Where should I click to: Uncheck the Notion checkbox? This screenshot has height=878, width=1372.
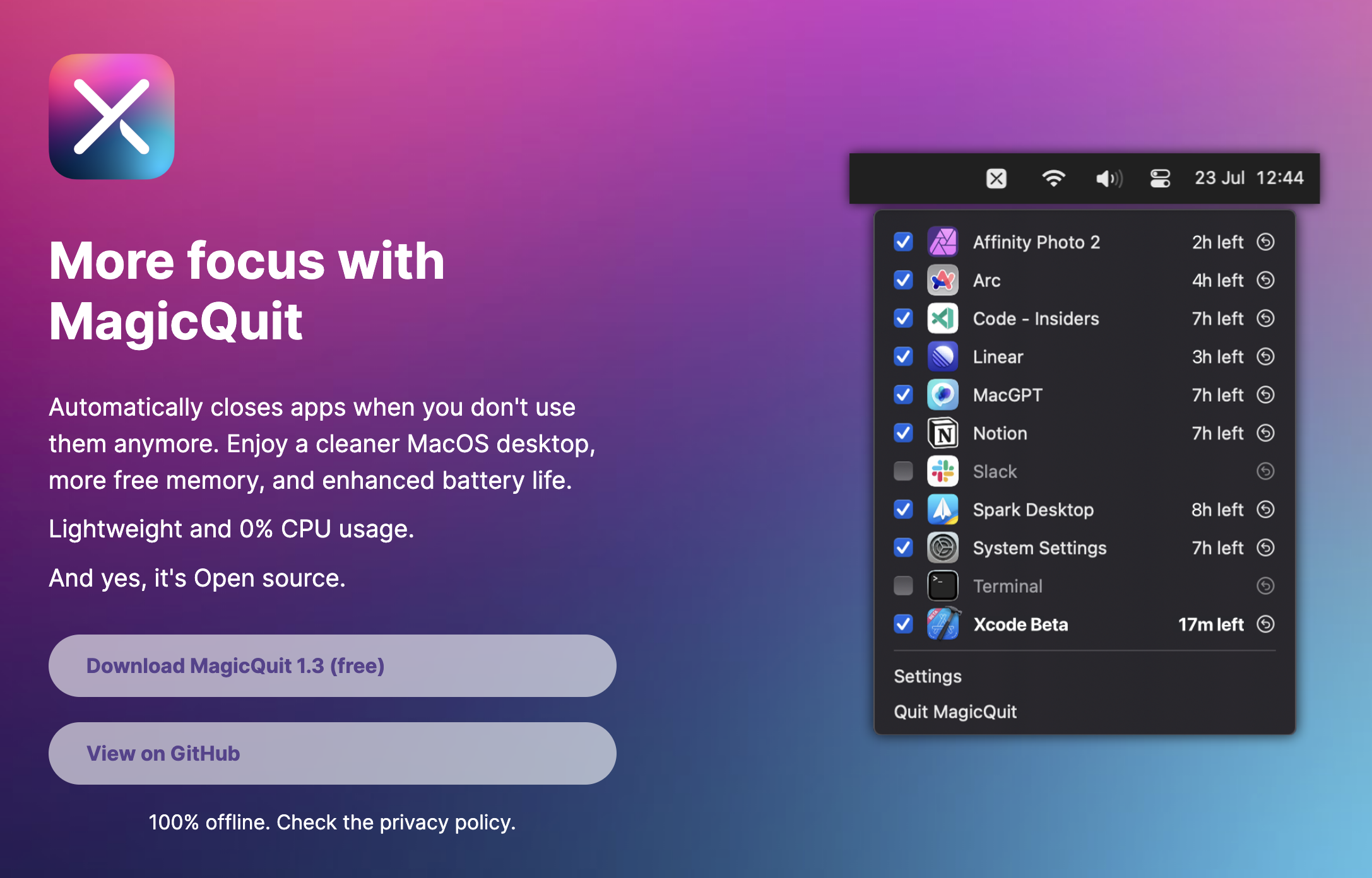pyautogui.click(x=903, y=433)
